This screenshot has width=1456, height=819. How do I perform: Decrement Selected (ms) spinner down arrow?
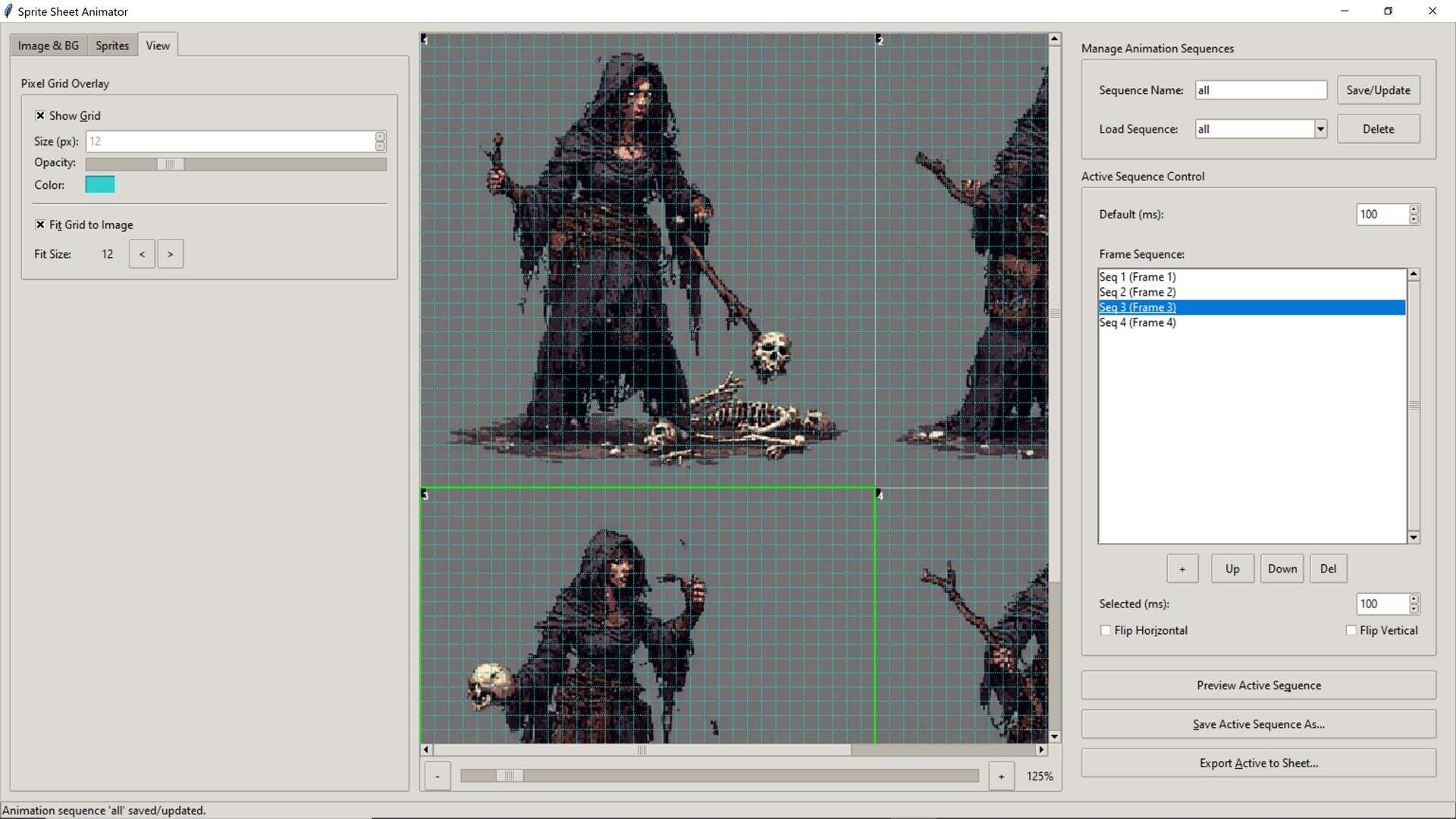click(x=1414, y=610)
